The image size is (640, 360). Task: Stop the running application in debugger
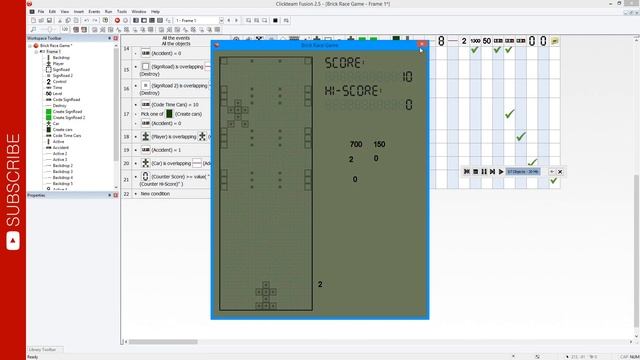pos(476,172)
